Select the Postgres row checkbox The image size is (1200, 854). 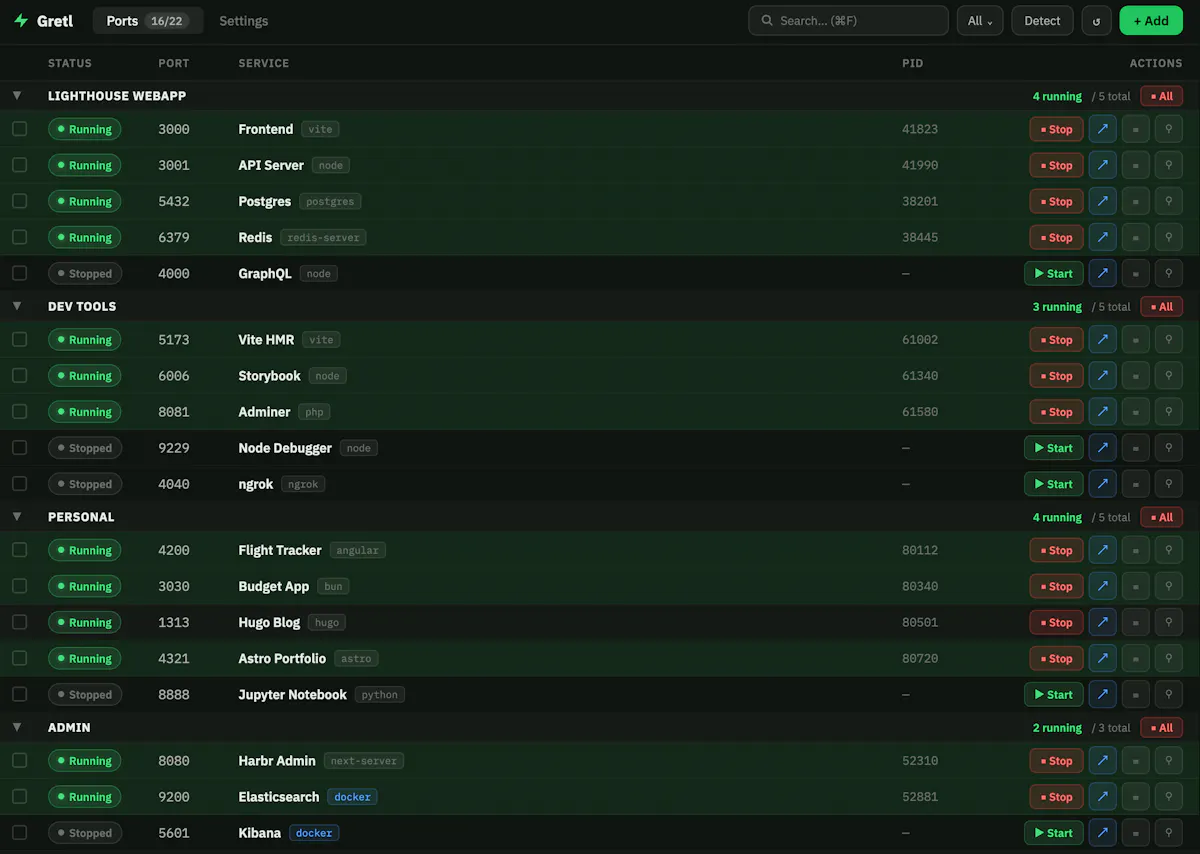tap(19, 201)
